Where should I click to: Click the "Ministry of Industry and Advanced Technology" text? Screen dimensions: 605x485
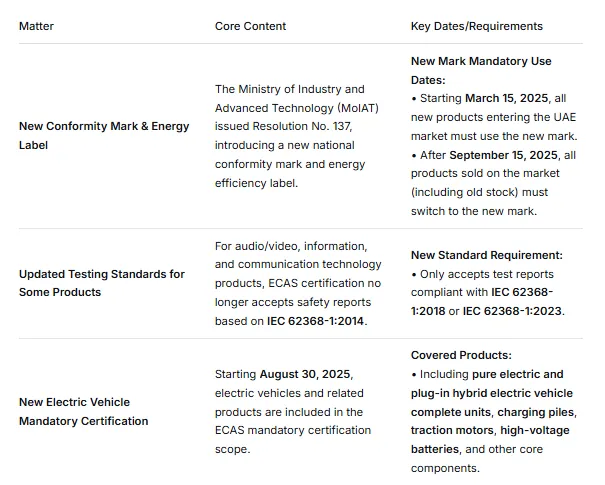(x=290, y=98)
